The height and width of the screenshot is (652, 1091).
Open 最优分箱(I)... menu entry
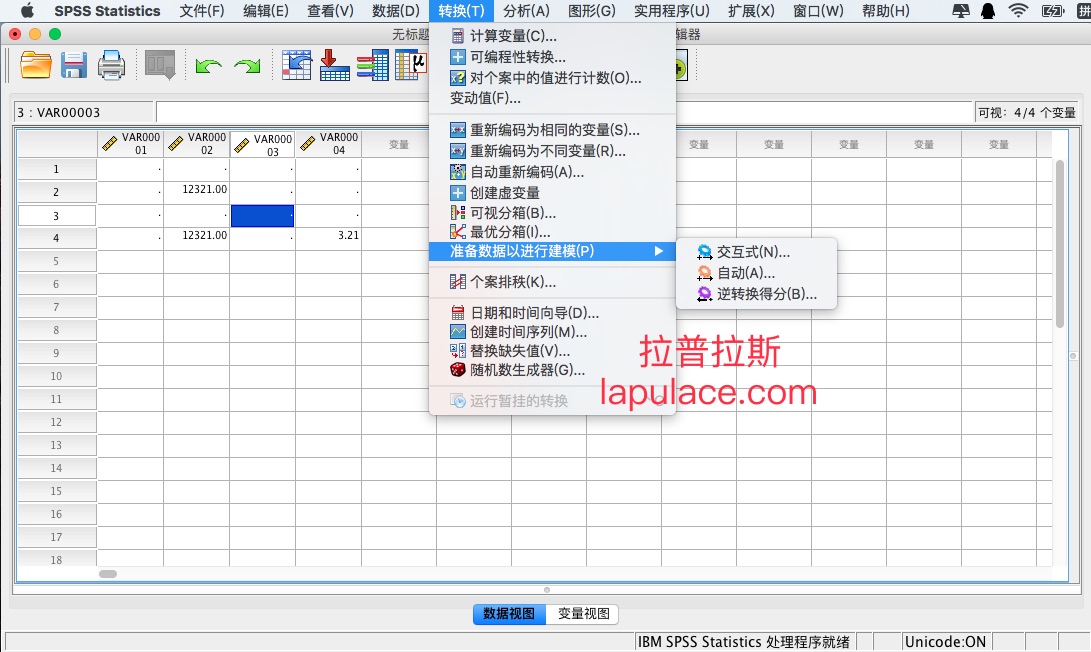click(x=552, y=232)
